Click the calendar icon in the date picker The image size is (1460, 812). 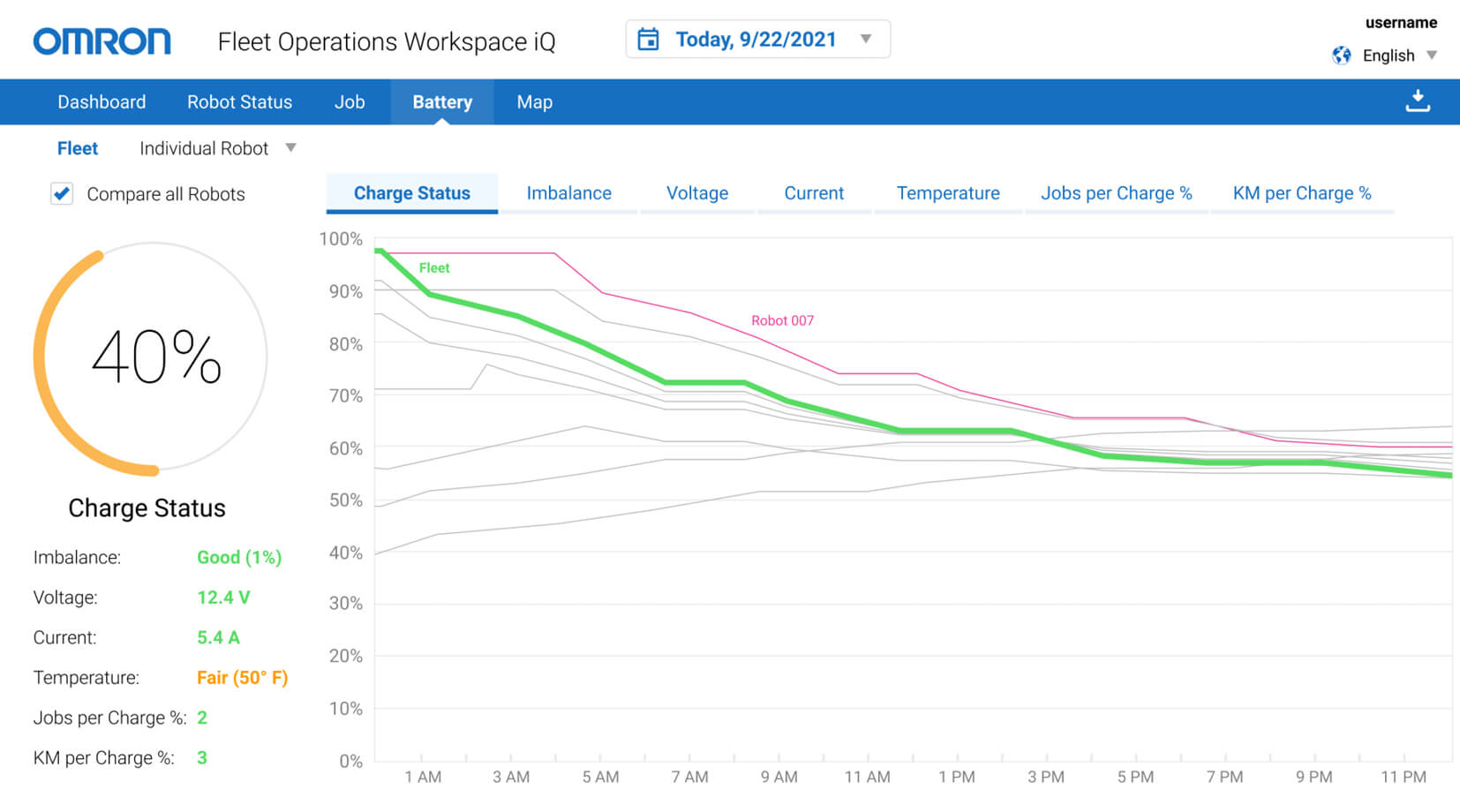648,40
